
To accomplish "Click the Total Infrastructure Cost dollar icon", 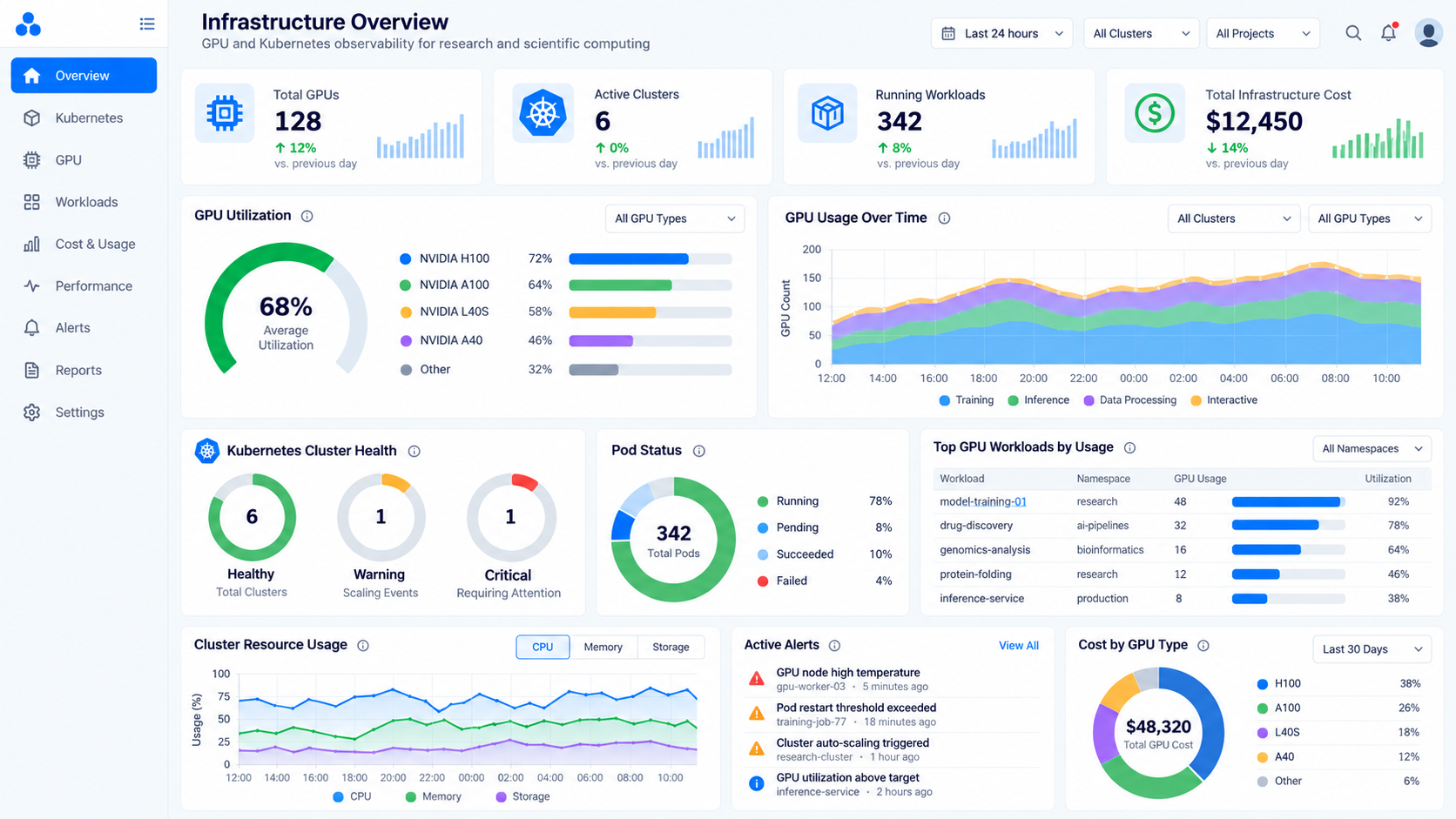I will (1155, 113).
